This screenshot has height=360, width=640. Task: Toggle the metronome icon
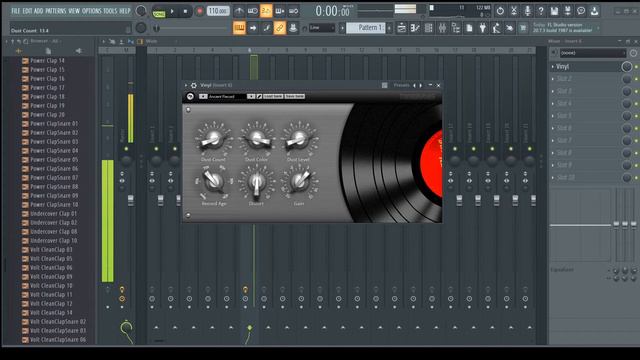click(239, 11)
